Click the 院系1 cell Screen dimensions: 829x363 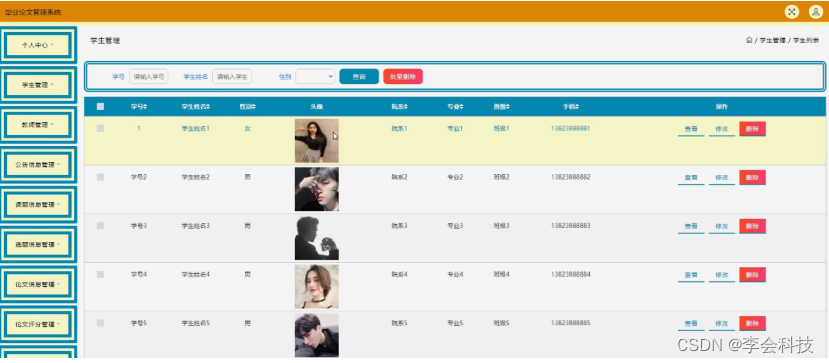(x=399, y=128)
